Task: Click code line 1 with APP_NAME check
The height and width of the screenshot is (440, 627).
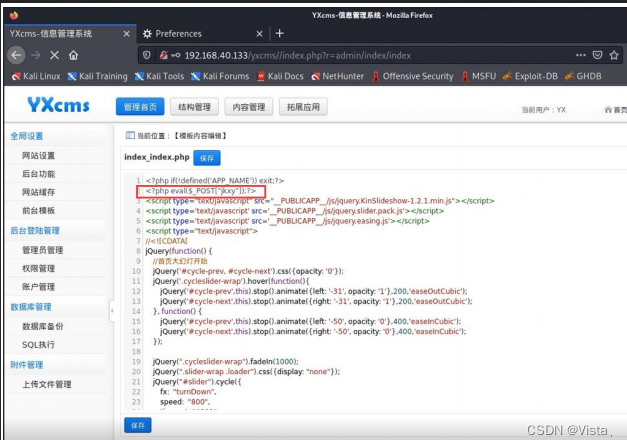Action: click(215, 180)
